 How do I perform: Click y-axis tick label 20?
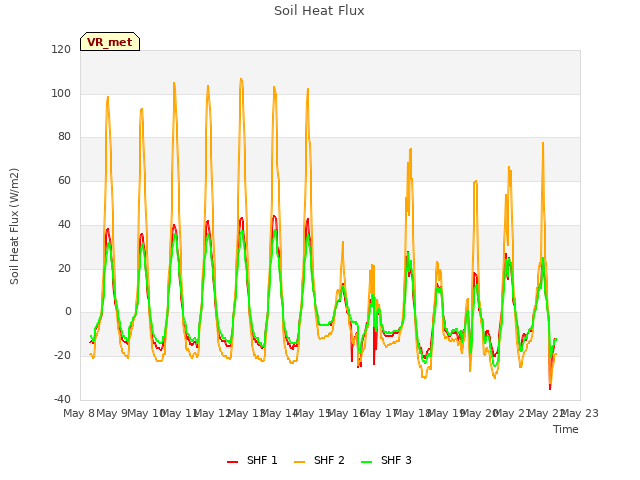pyautogui.click(x=64, y=269)
